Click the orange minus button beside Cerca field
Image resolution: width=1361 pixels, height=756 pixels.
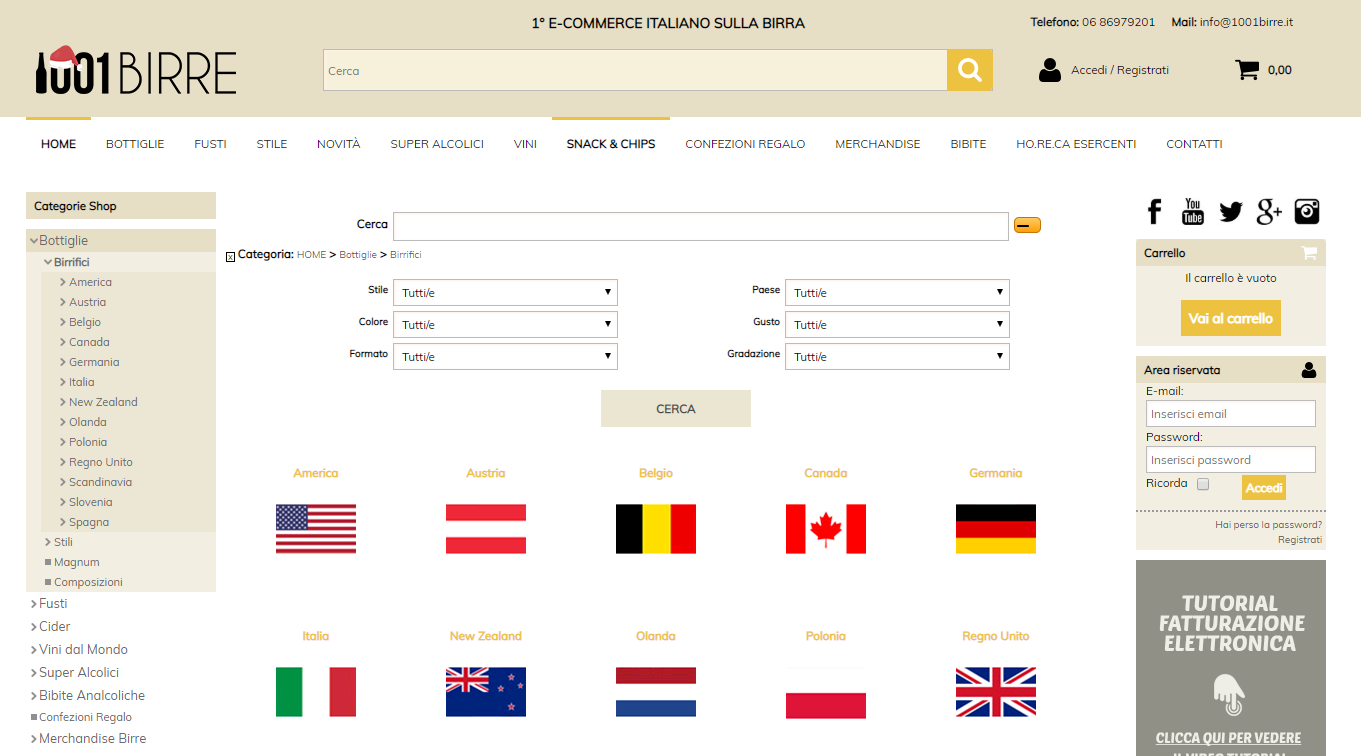(x=1027, y=225)
